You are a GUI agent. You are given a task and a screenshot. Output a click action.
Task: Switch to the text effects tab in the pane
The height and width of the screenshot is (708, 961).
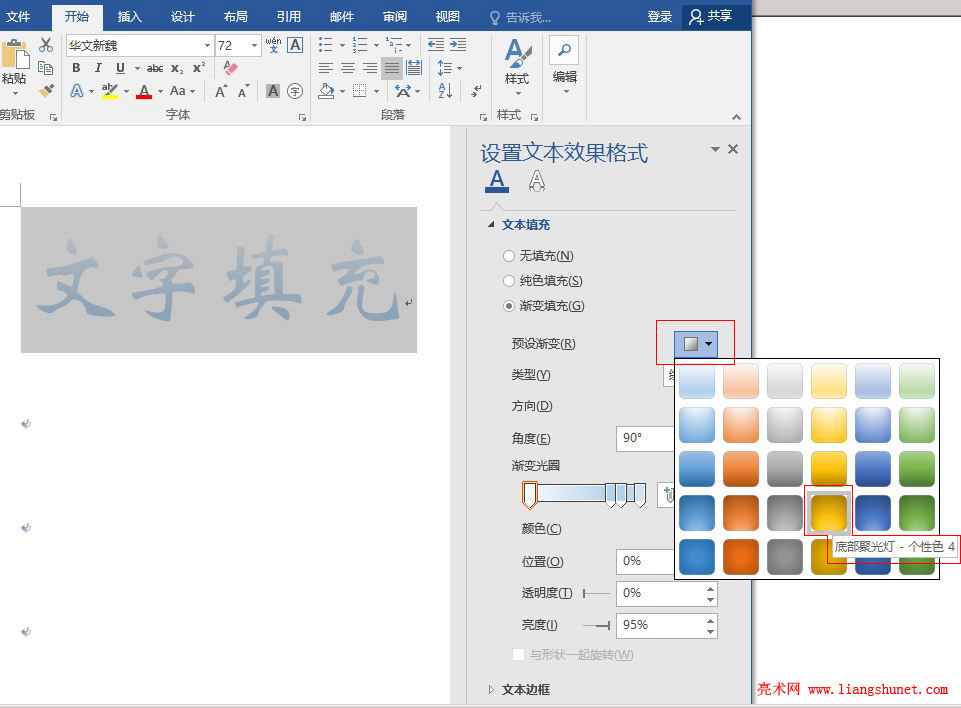coord(537,181)
